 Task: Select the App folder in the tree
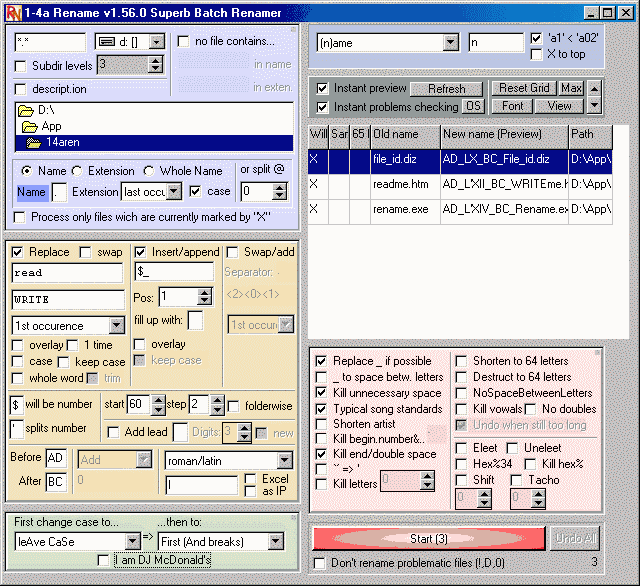point(41,127)
